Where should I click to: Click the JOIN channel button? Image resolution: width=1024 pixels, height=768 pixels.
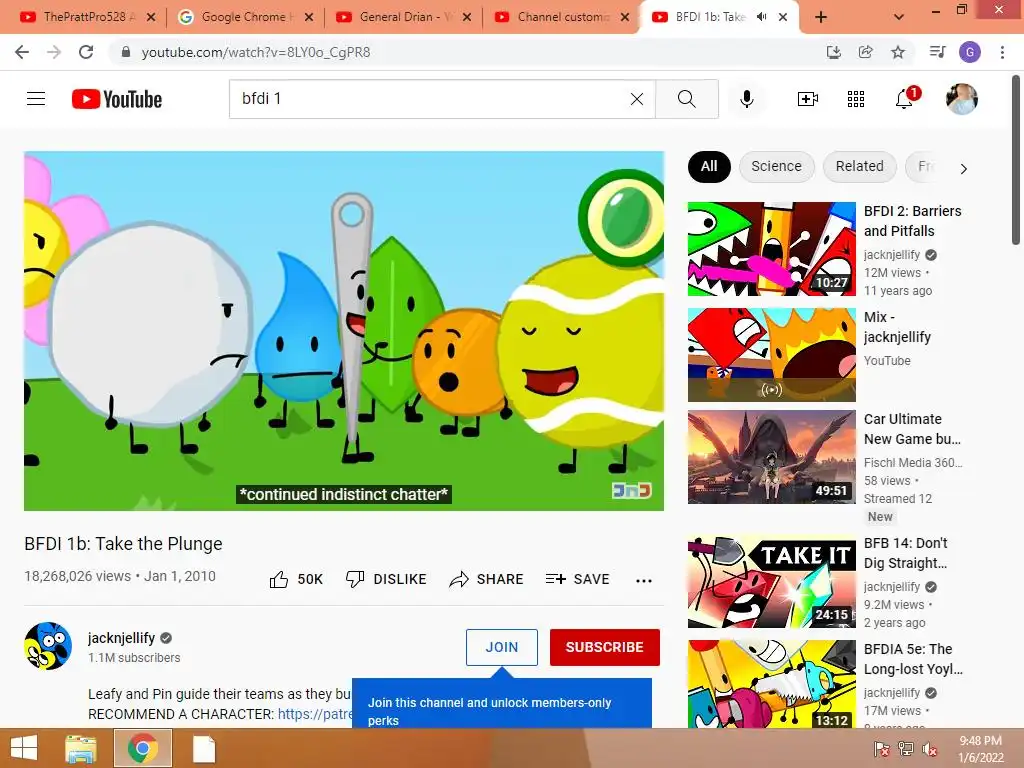(x=502, y=647)
